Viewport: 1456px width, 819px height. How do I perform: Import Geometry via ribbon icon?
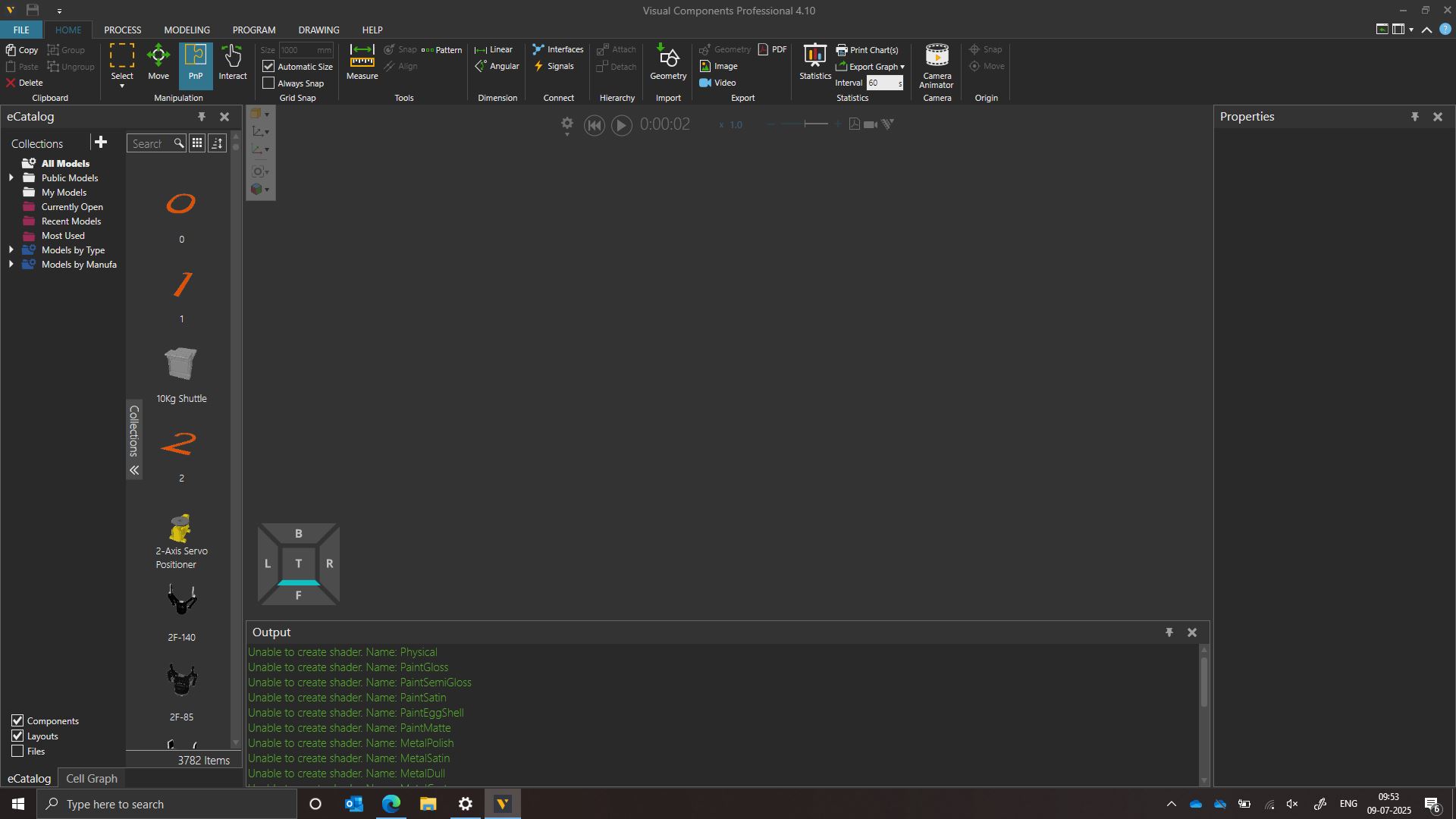668,63
